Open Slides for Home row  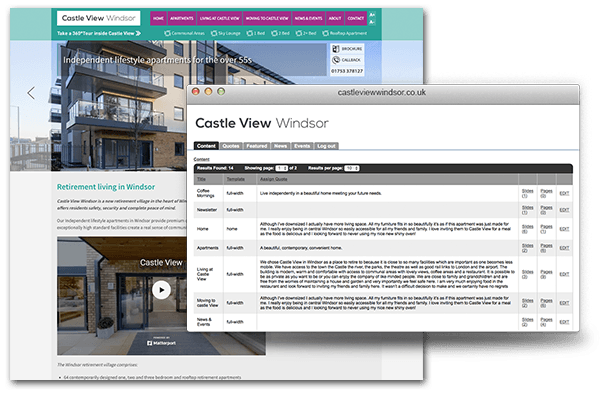[x=527, y=229]
